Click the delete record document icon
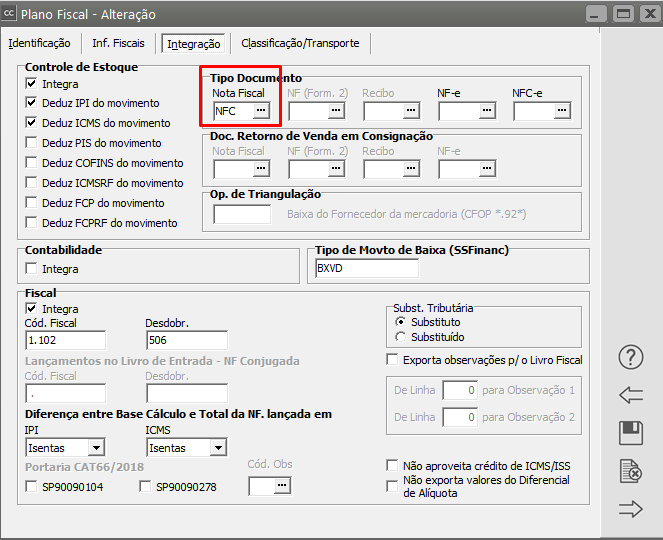 (631, 470)
